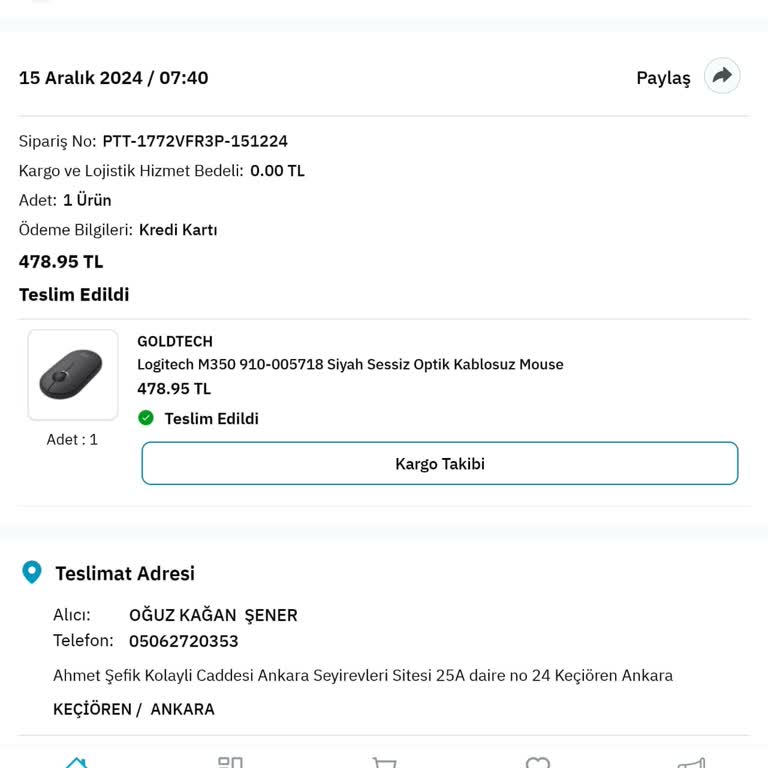Click the Paylaş share label
The height and width of the screenshot is (768, 768).
(663, 78)
